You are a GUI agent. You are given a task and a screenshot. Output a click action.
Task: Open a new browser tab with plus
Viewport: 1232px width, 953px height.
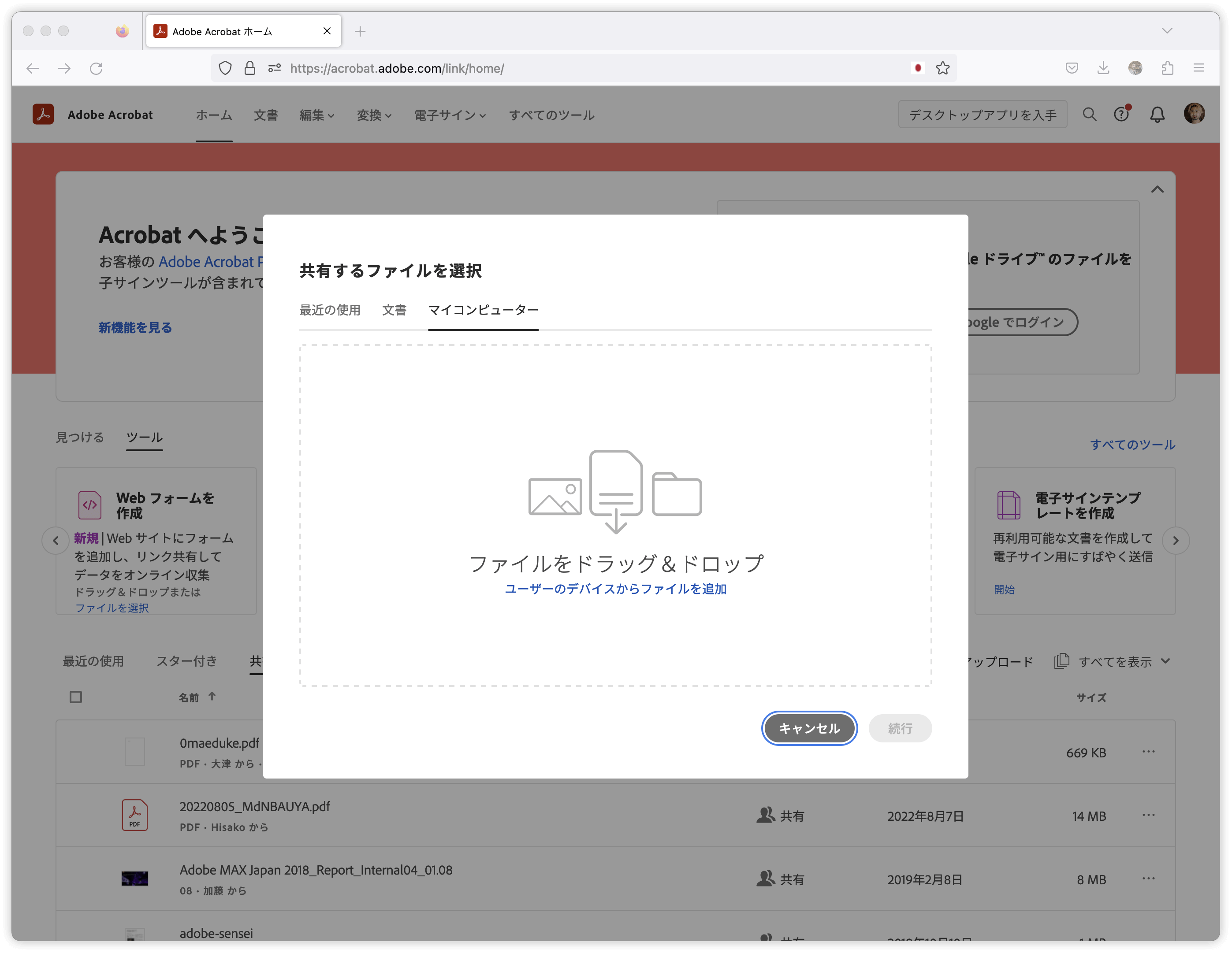click(x=360, y=31)
